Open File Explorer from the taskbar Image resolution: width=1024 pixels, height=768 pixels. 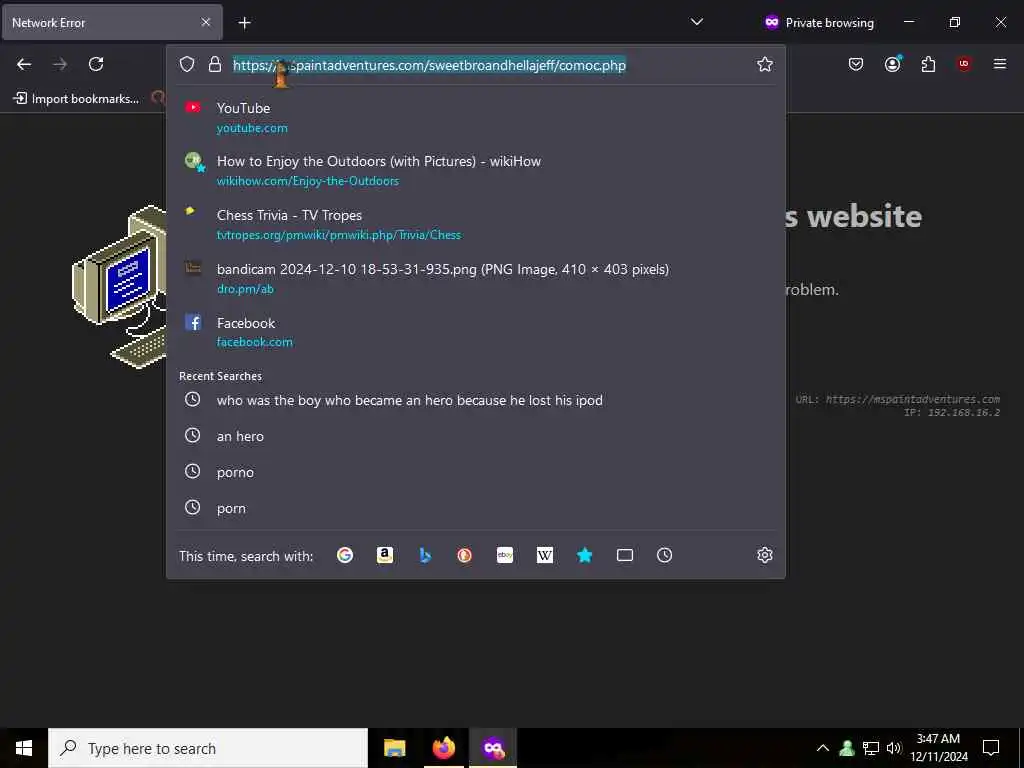394,748
